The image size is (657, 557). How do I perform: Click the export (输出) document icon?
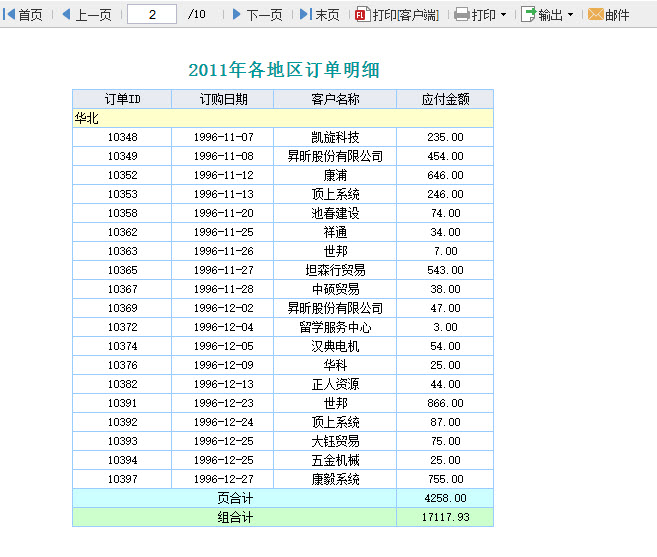(x=528, y=15)
